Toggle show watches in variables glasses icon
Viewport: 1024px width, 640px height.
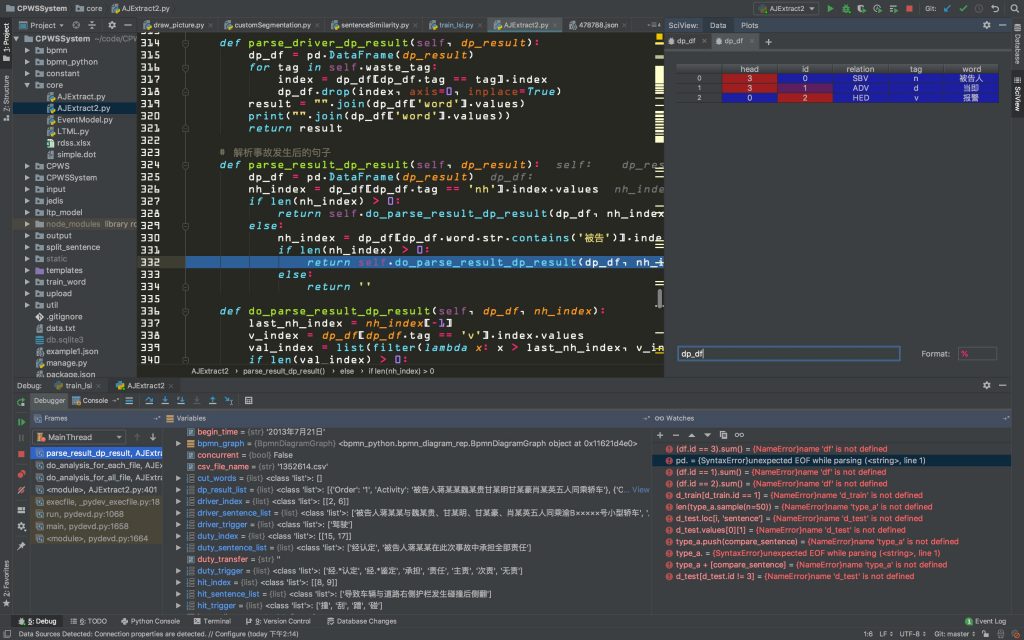739,435
